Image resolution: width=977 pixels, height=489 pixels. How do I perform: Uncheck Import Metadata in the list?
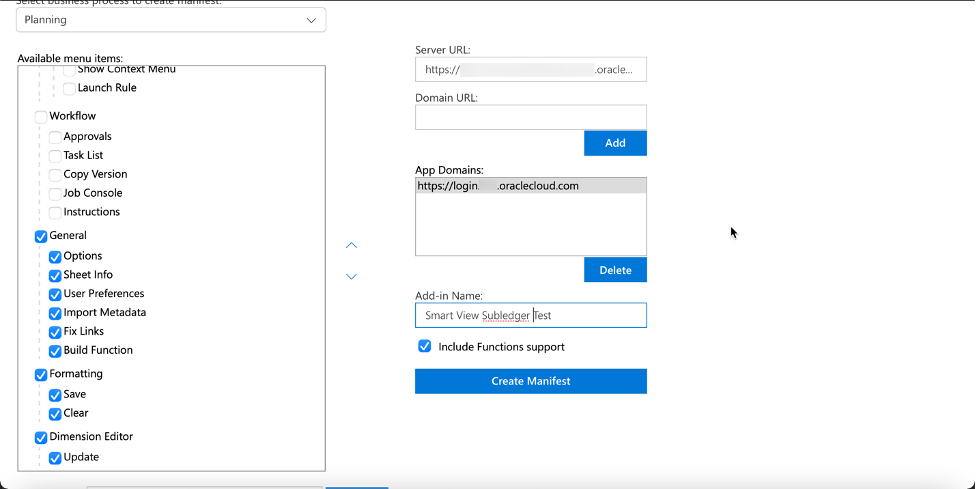tap(55, 313)
